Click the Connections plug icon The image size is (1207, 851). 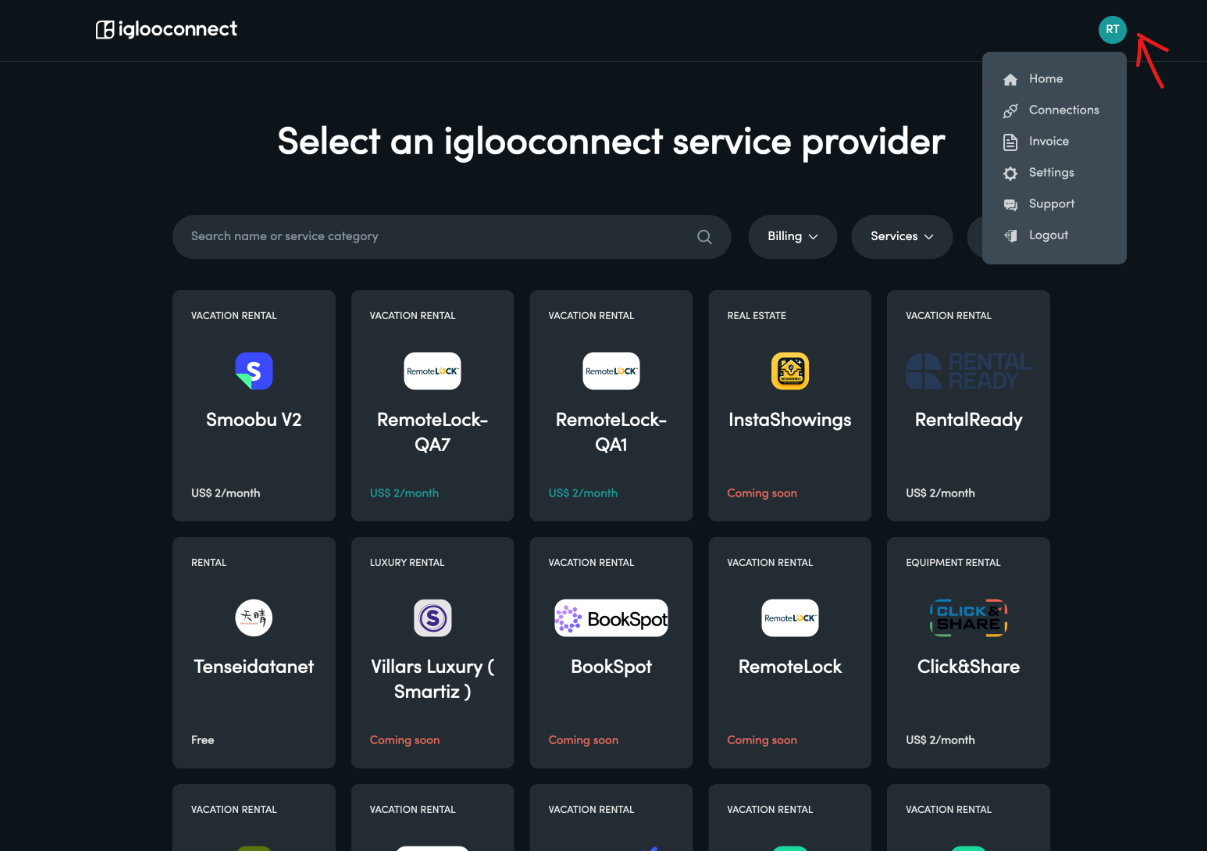pyautogui.click(x=1010, y=110)
